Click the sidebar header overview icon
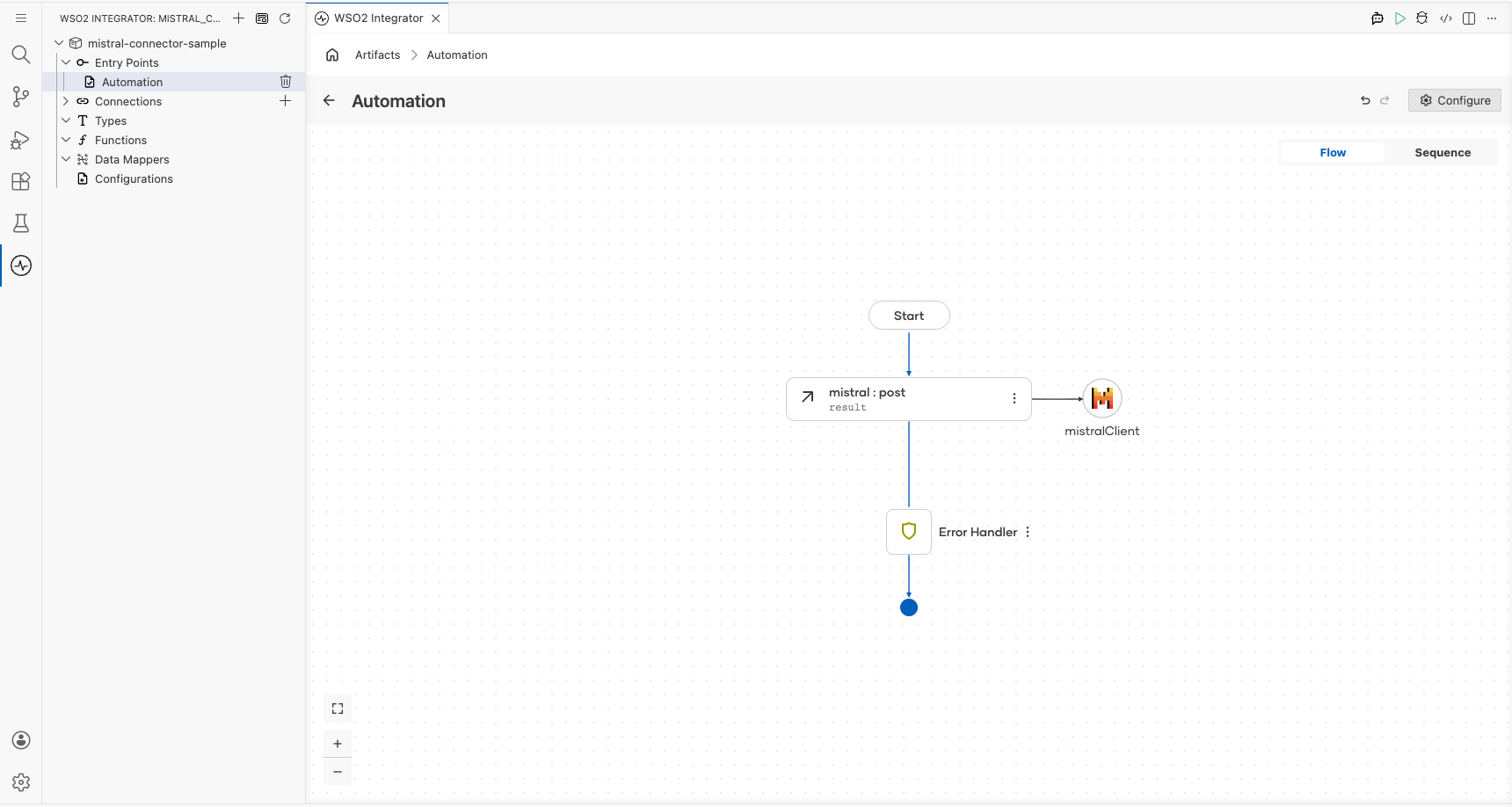 coord(262,18)
